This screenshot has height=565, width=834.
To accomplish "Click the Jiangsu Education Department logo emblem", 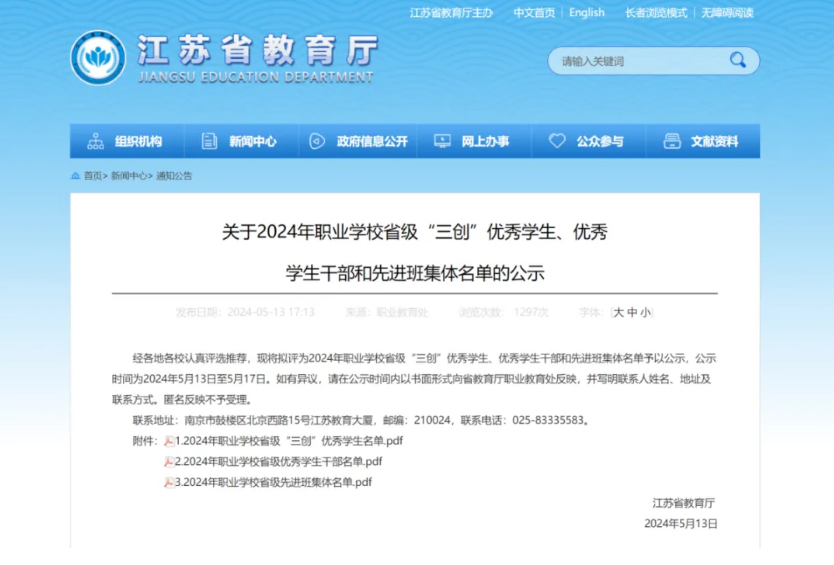I will [x=98, y=58].
